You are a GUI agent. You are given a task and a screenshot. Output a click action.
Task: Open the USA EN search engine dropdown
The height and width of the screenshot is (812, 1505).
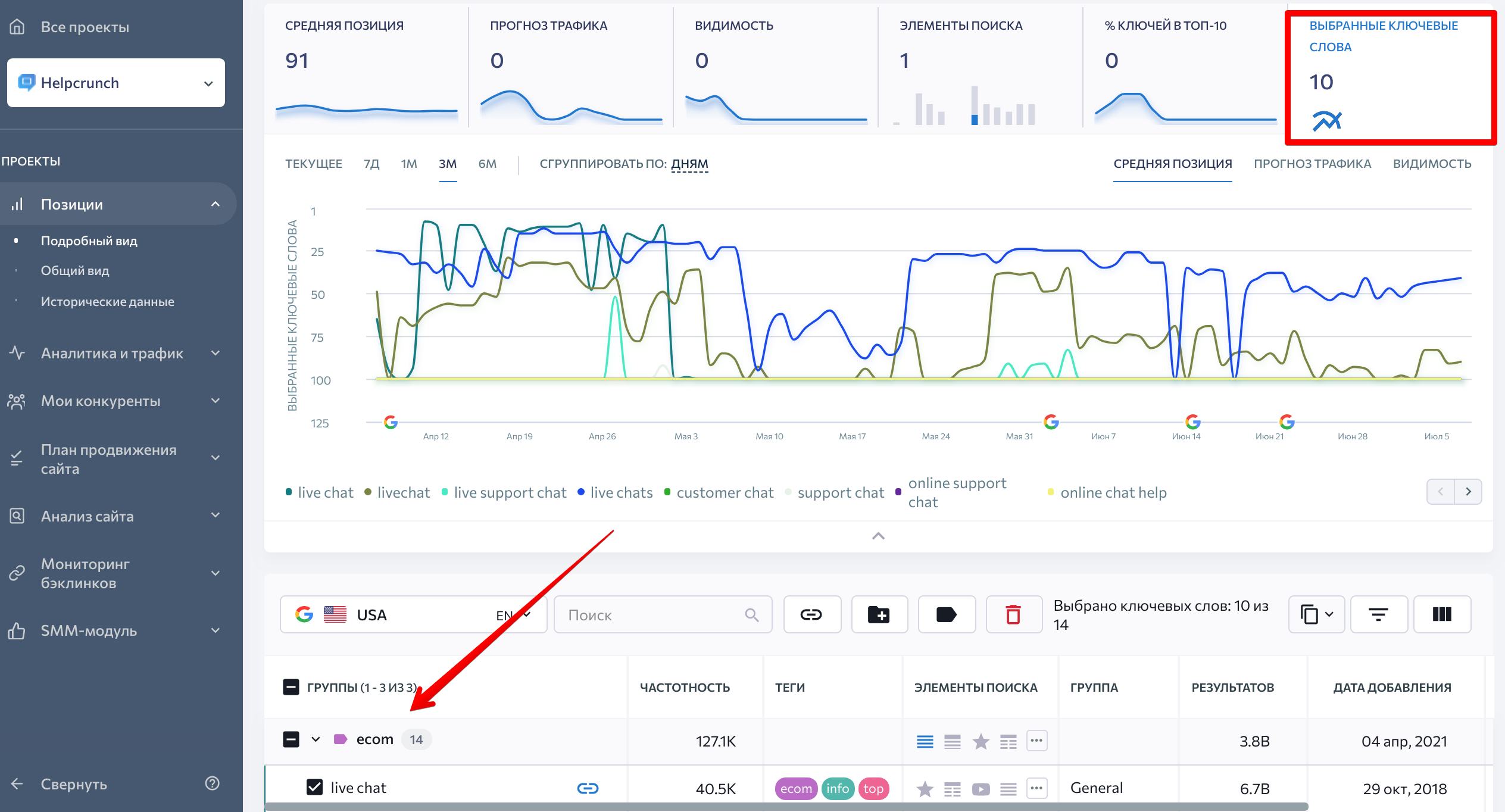[413, 614]
